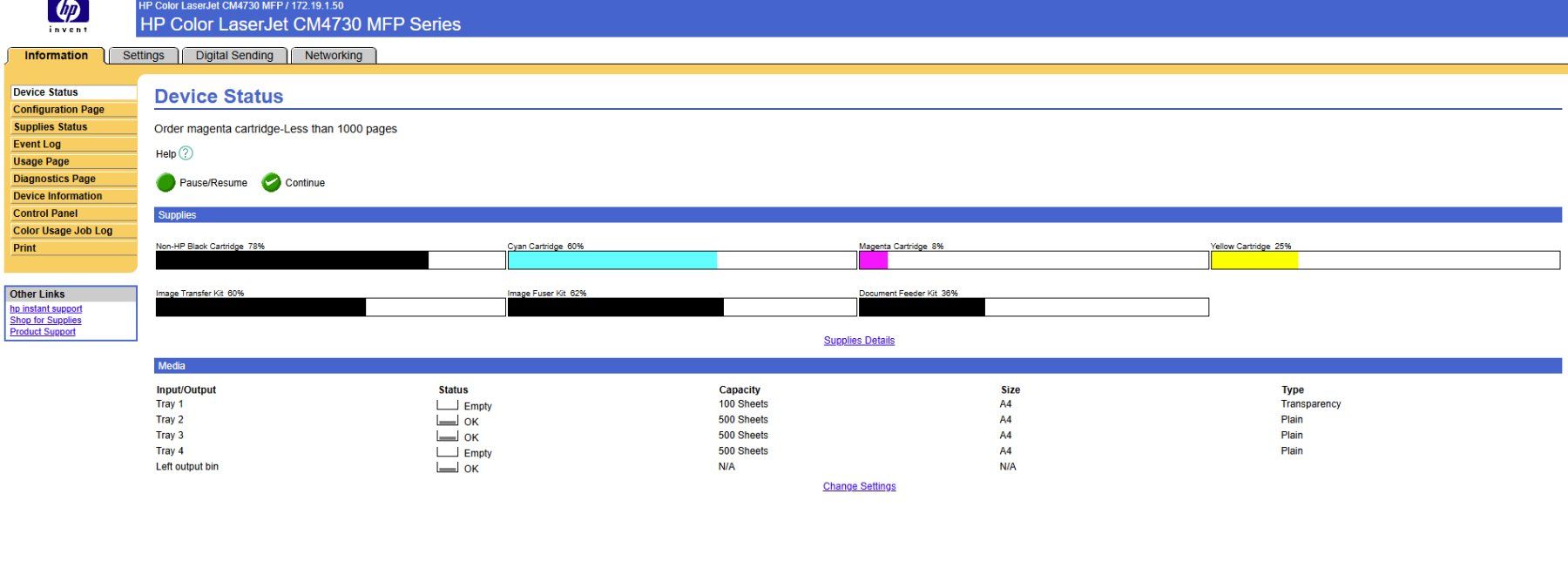
Task: Open the Supplies Details link
Action: (x=859, y=341)
